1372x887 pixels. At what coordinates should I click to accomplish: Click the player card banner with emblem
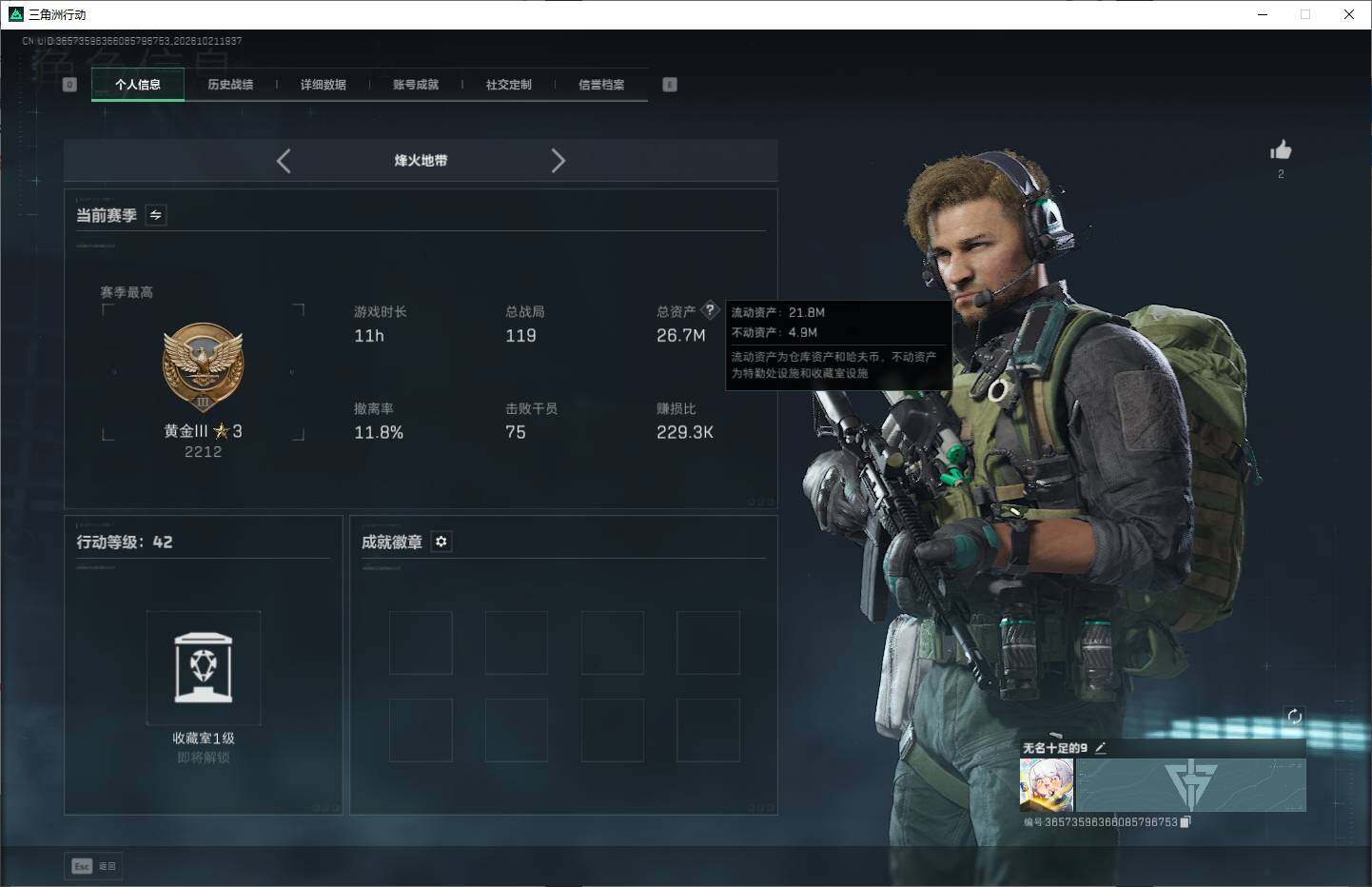pos(1190,785)
